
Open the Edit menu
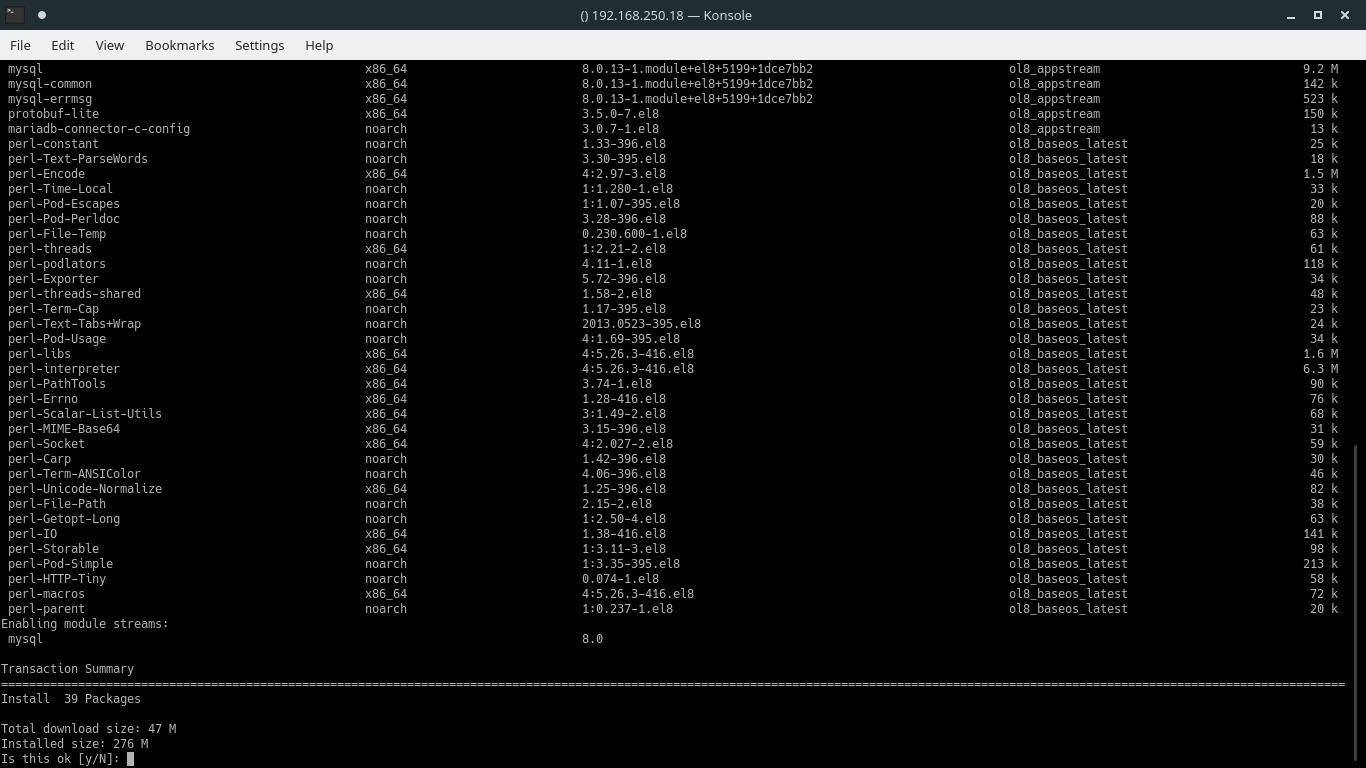[62, 45]
